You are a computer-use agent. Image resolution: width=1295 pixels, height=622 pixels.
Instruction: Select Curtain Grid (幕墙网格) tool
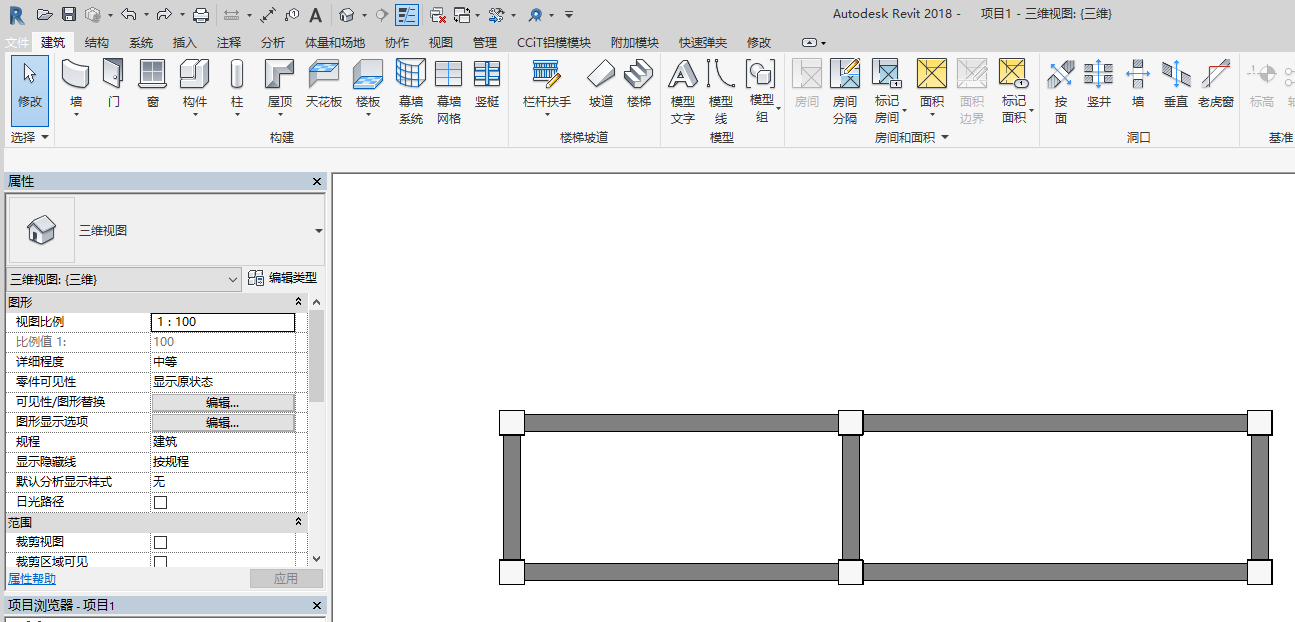(x=449, y=91)
